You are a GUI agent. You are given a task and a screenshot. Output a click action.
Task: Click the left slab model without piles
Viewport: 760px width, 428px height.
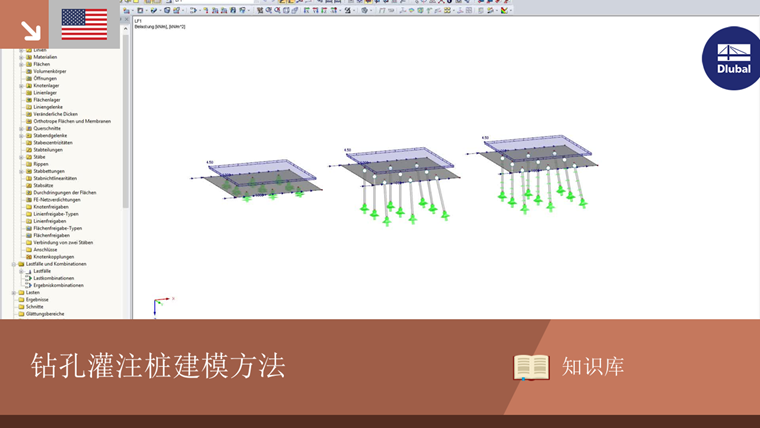pyautogui.click(x=257, y=181)
